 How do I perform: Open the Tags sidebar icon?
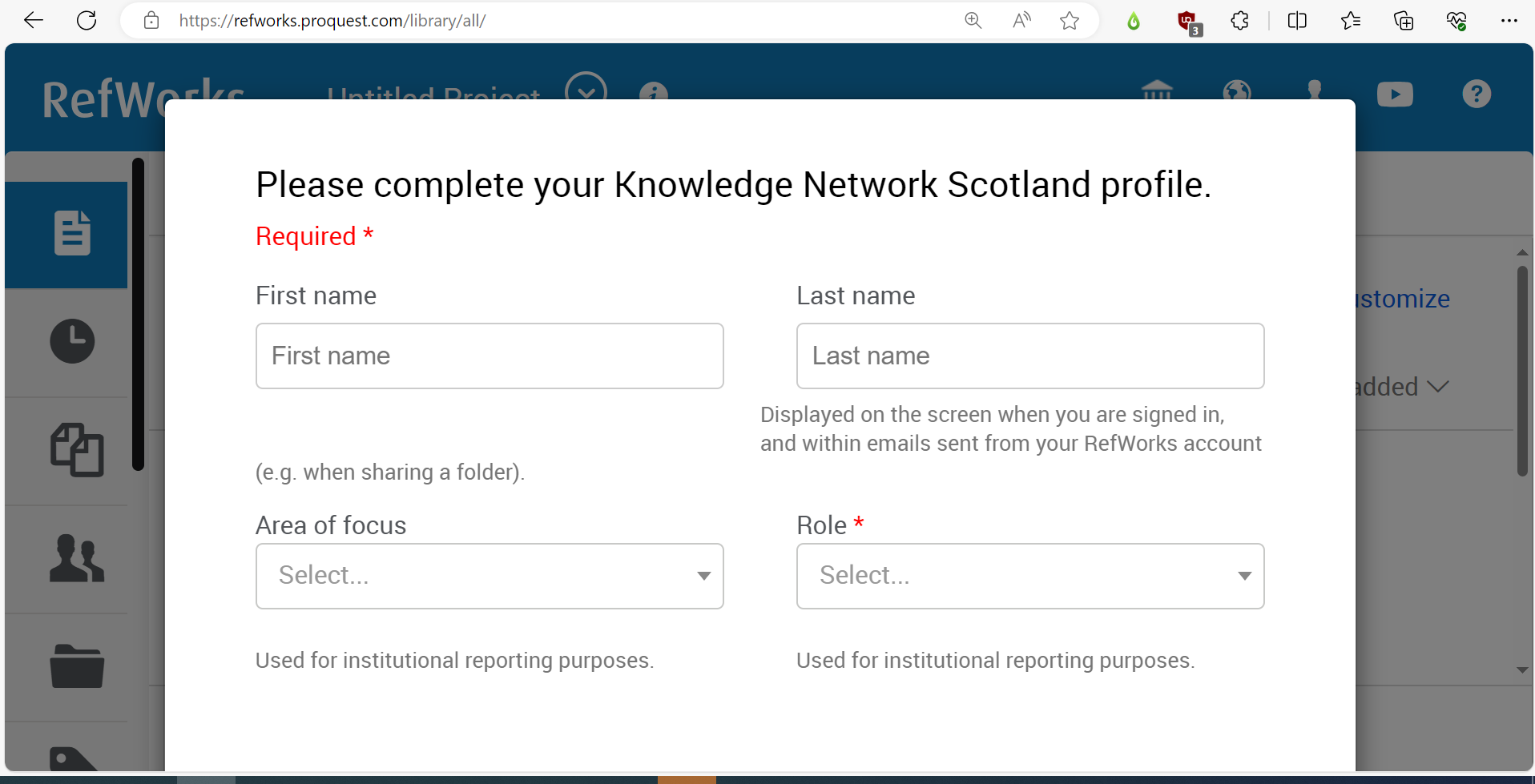pyautogui.click(x=73, y=758)
